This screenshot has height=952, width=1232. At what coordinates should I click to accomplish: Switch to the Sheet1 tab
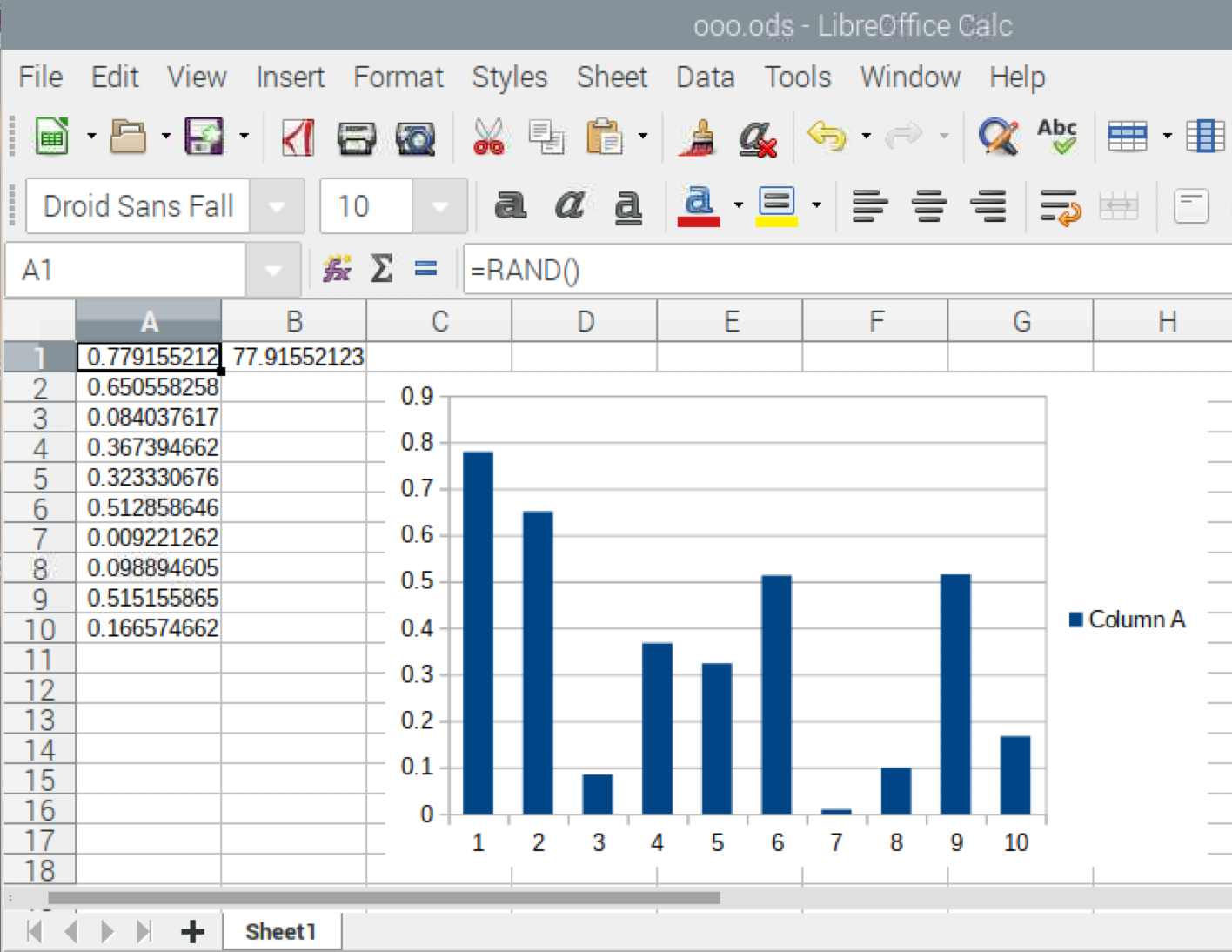coord(280,932)
